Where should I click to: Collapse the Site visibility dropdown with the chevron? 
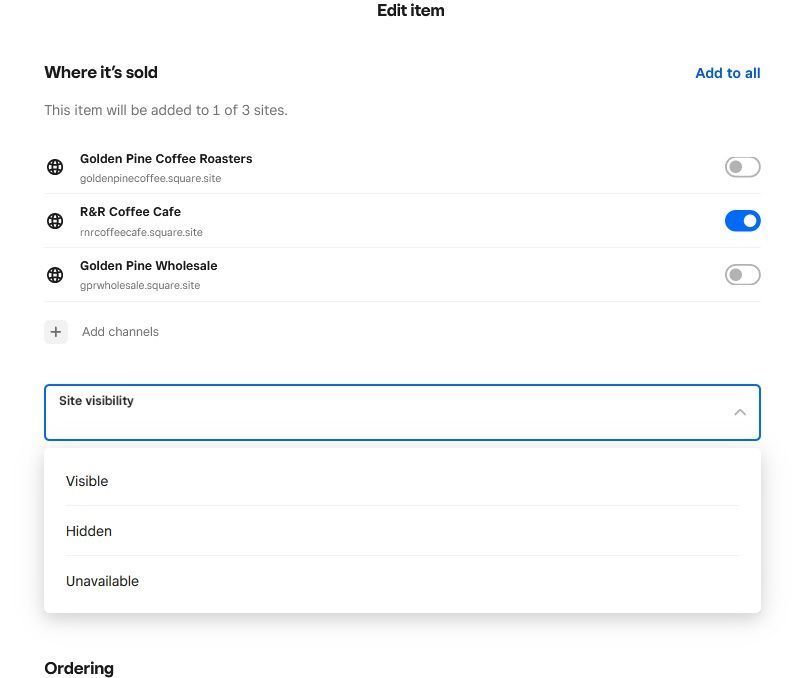coord(739,412)
